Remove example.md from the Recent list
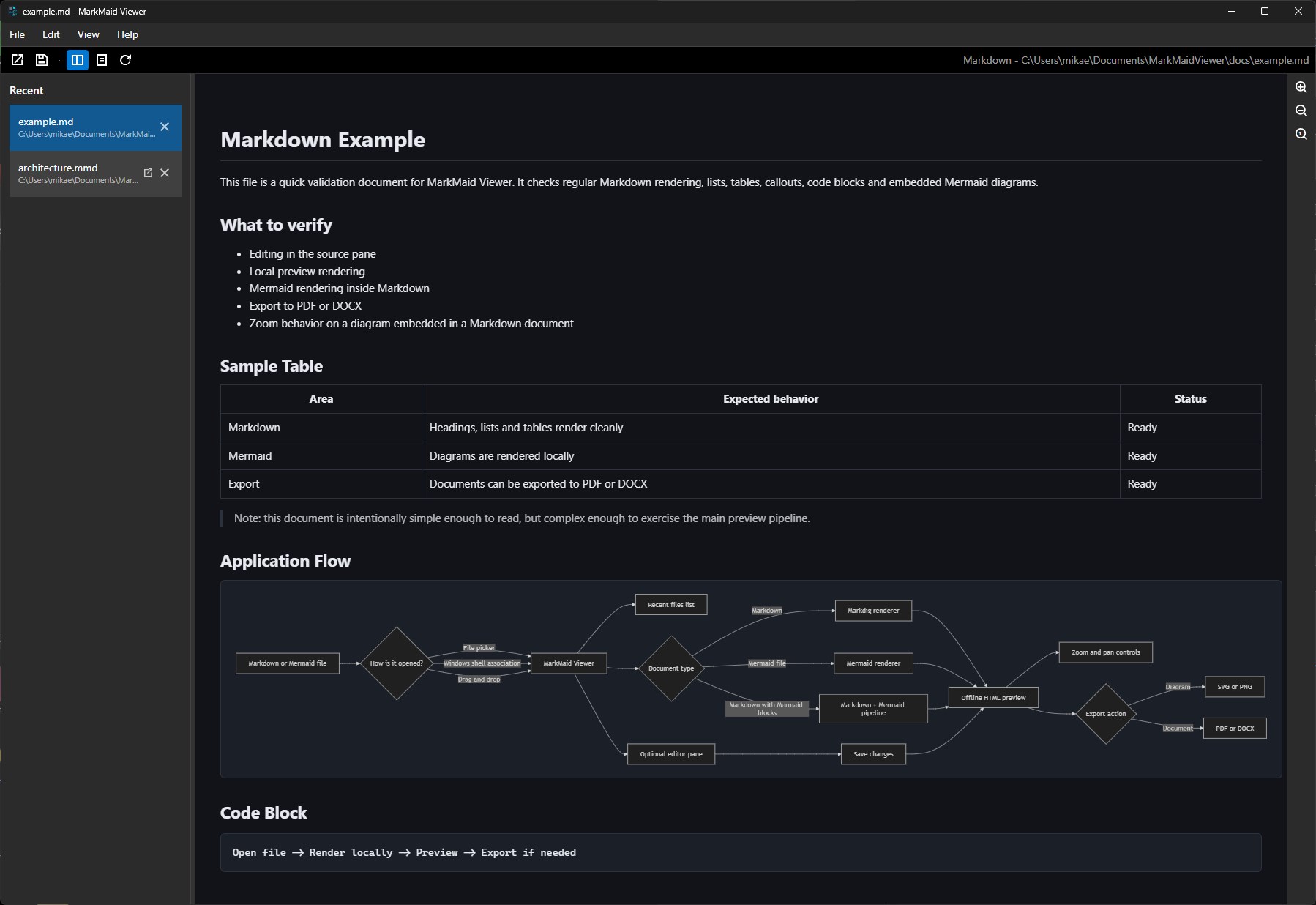The image size is (1316, 905). tap(165, 127)
